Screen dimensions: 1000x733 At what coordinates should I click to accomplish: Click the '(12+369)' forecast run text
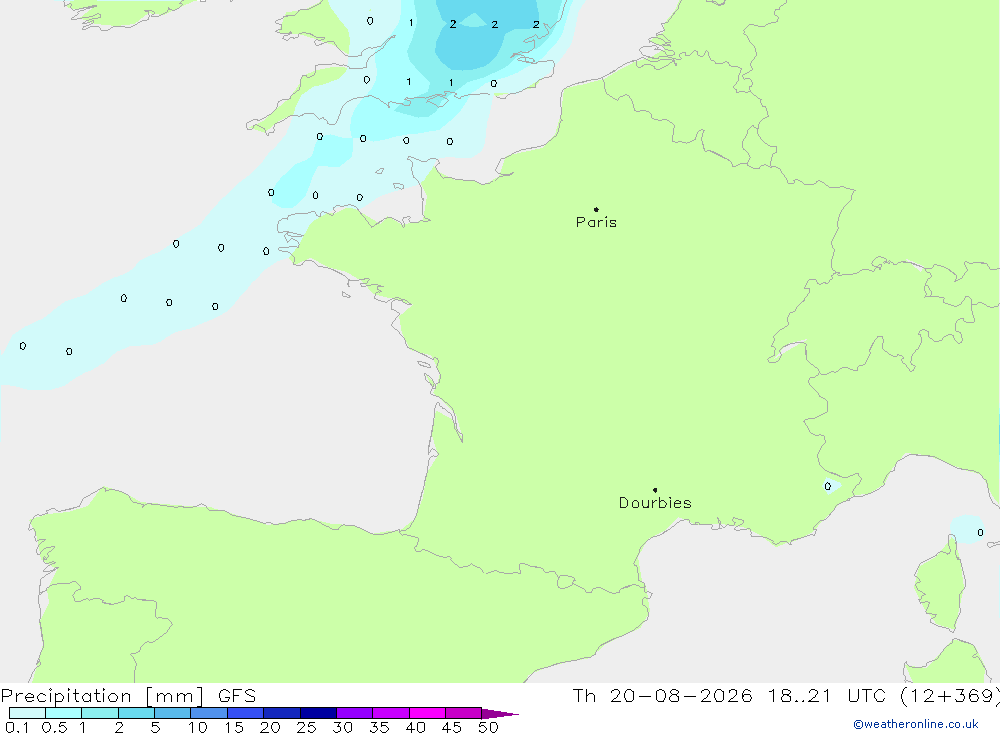[x=950, y=696]
